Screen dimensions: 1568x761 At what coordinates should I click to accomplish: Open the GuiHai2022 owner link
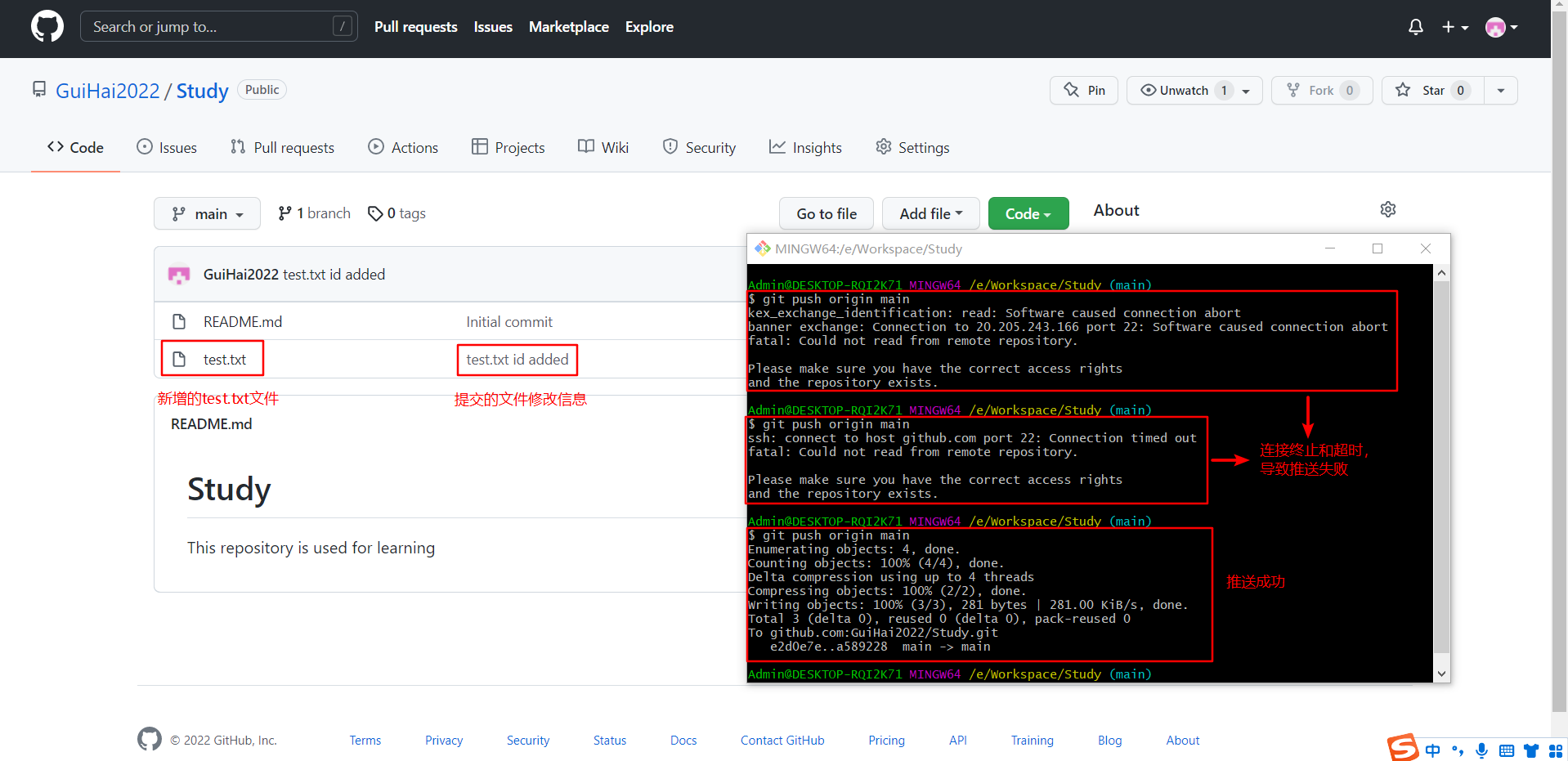coord(108,91)
